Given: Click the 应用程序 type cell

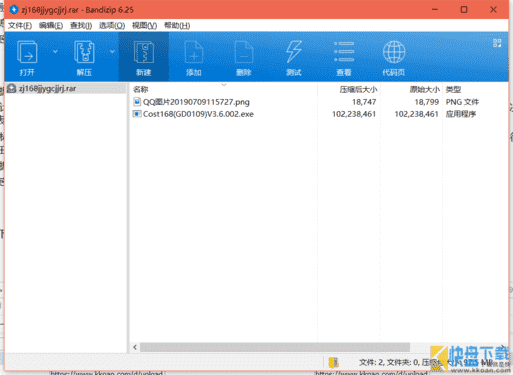Looking at the screenshot, I should tap(461, 114).
